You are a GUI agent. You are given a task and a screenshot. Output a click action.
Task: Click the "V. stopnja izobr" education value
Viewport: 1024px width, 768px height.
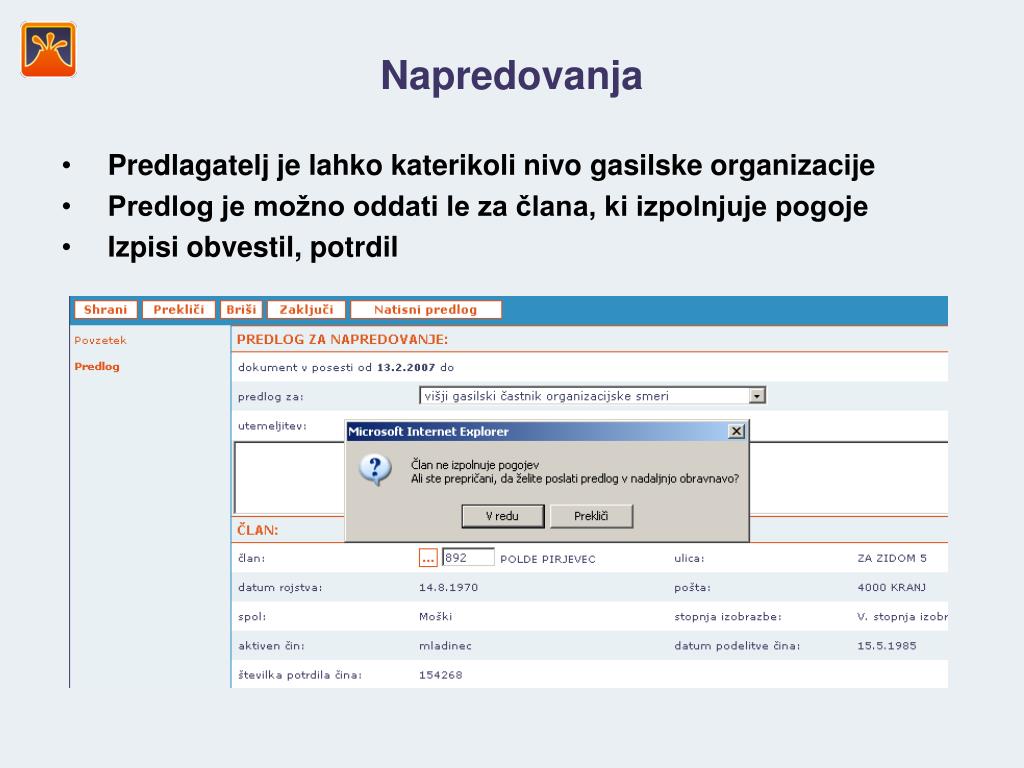click(902, 616)
